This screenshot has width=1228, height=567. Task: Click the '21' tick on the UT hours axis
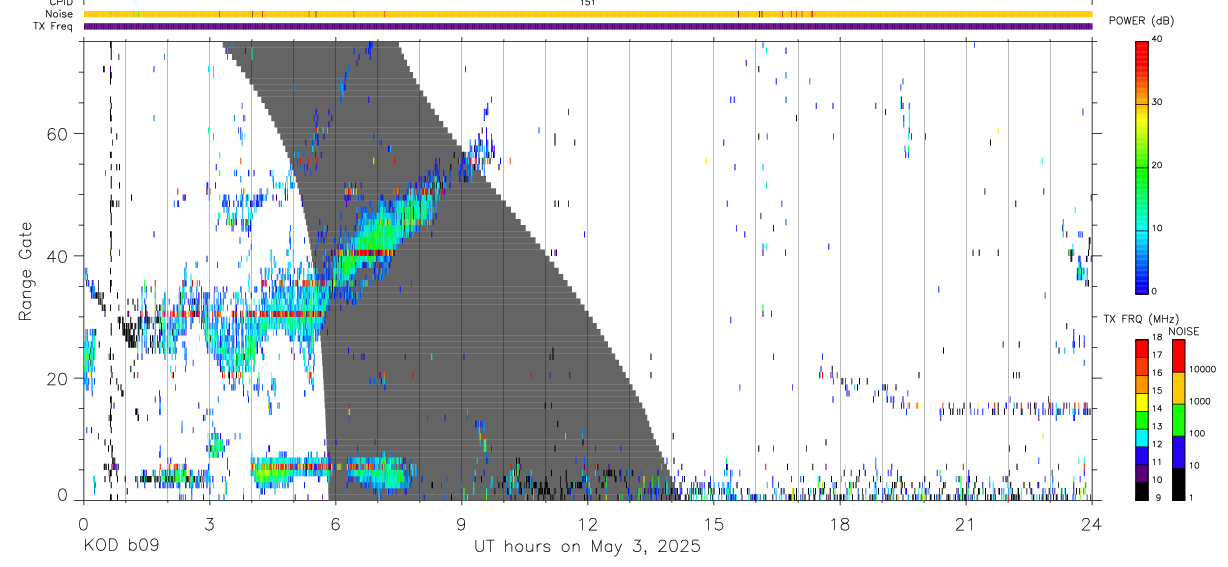965,524
